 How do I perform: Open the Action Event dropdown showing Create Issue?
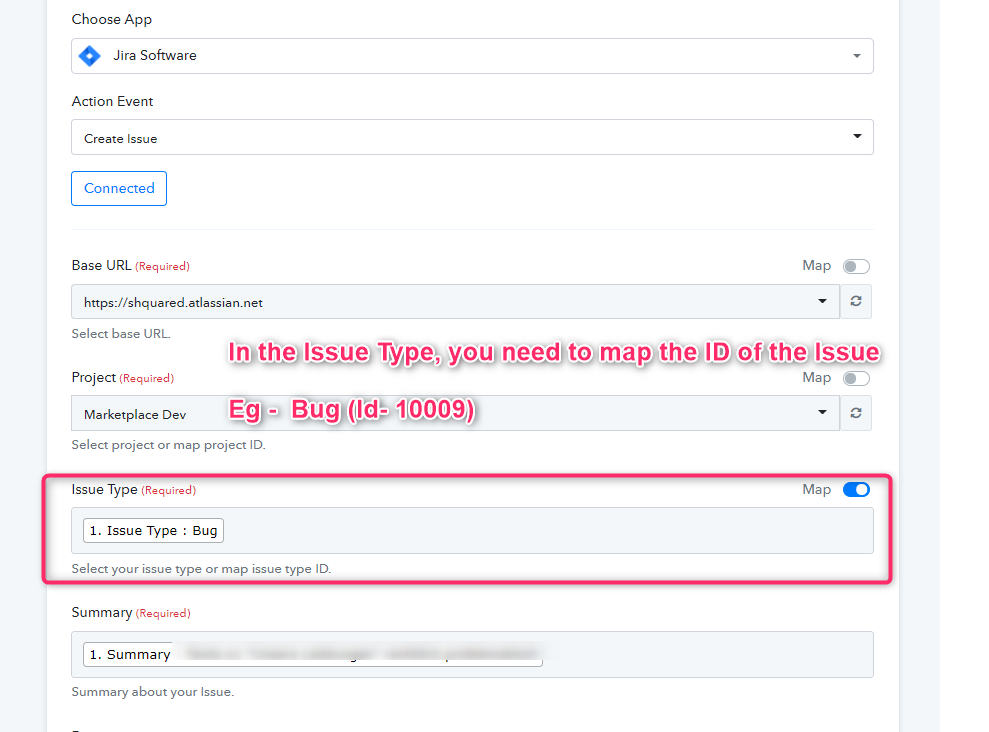(x=472, y=137)
